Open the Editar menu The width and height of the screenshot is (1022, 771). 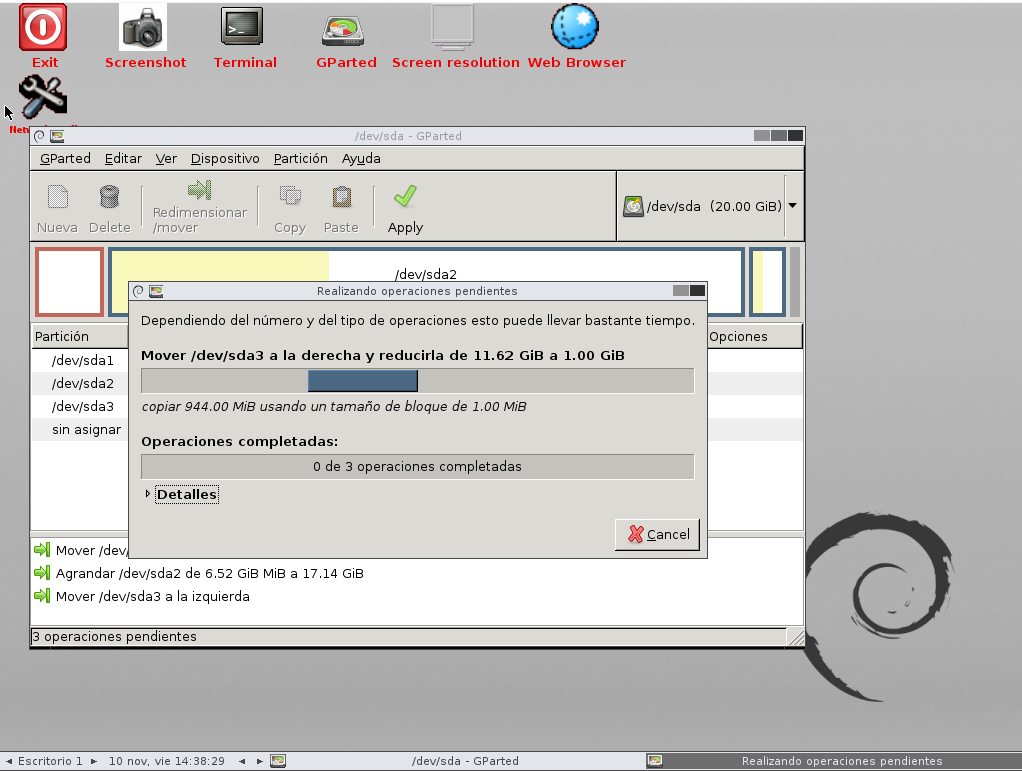point(123,158)
